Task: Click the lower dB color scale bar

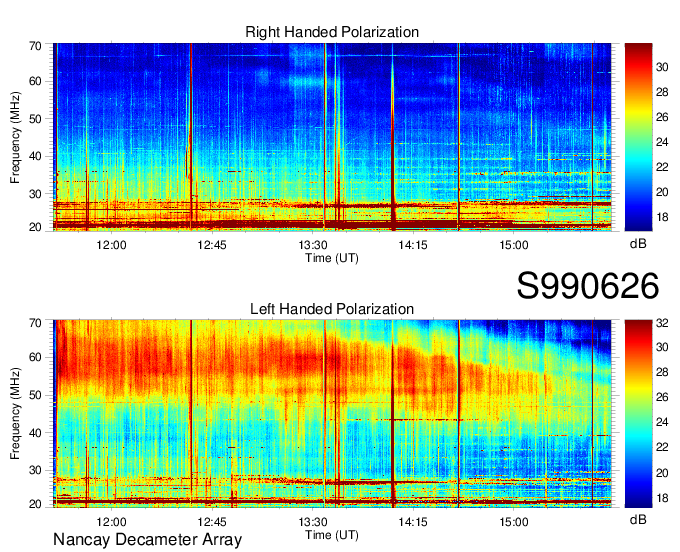Action: coord(638,413)
